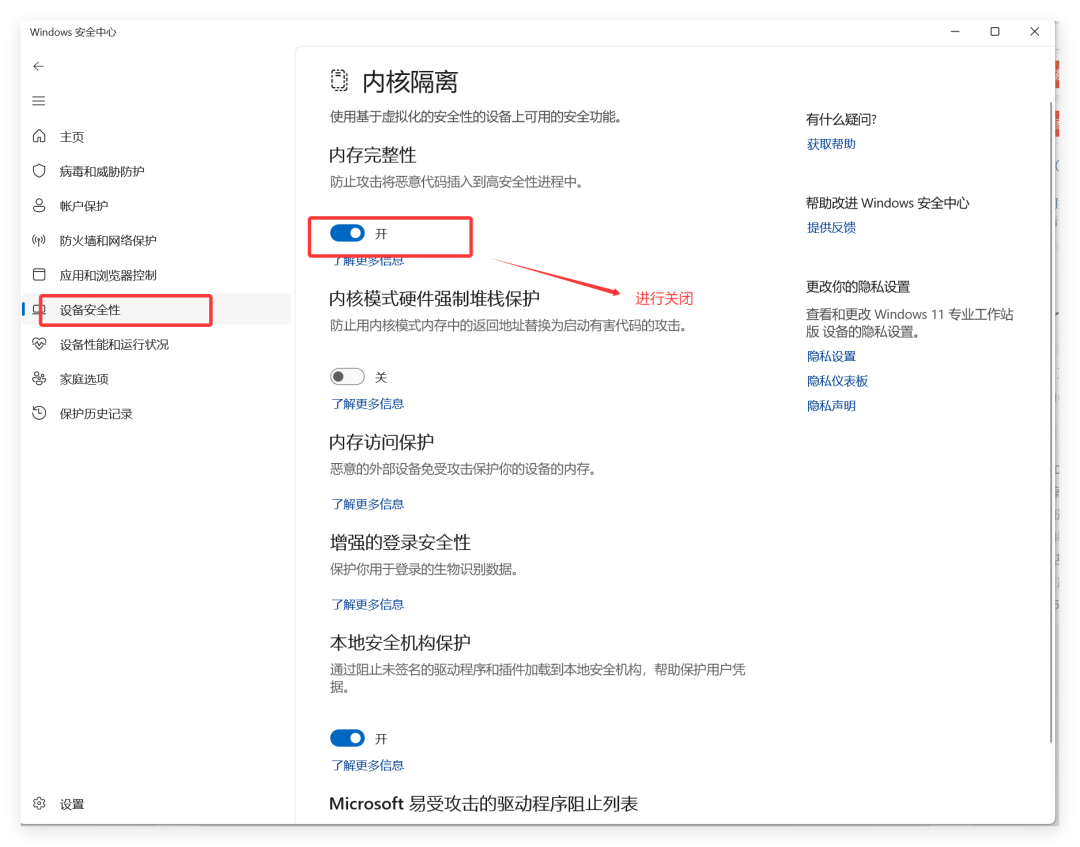Click the heart icon for 设备性能和运行状况
The height and width of the screenshot is (847, 1080).
point(39,343)
